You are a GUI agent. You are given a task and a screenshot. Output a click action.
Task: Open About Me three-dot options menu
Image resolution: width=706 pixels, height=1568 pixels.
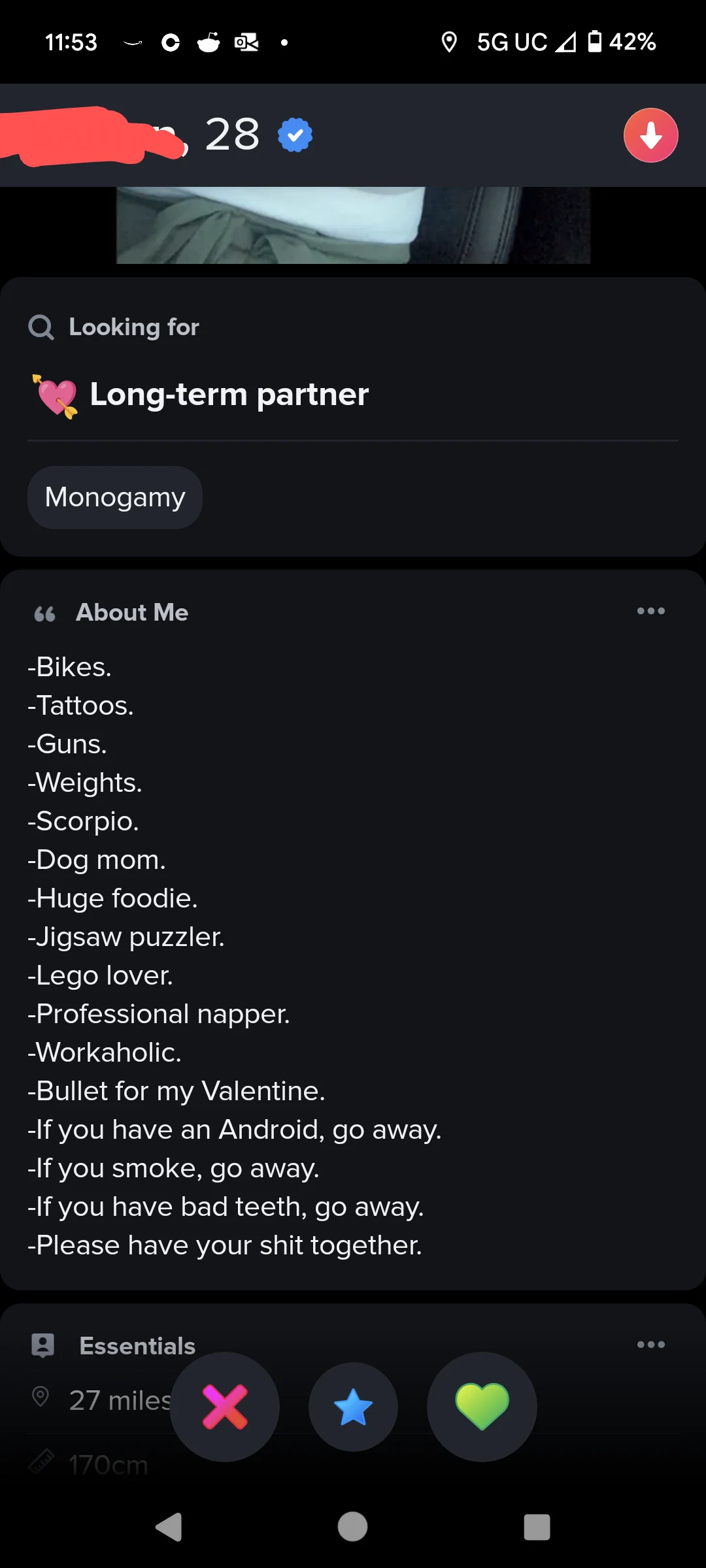650,612
